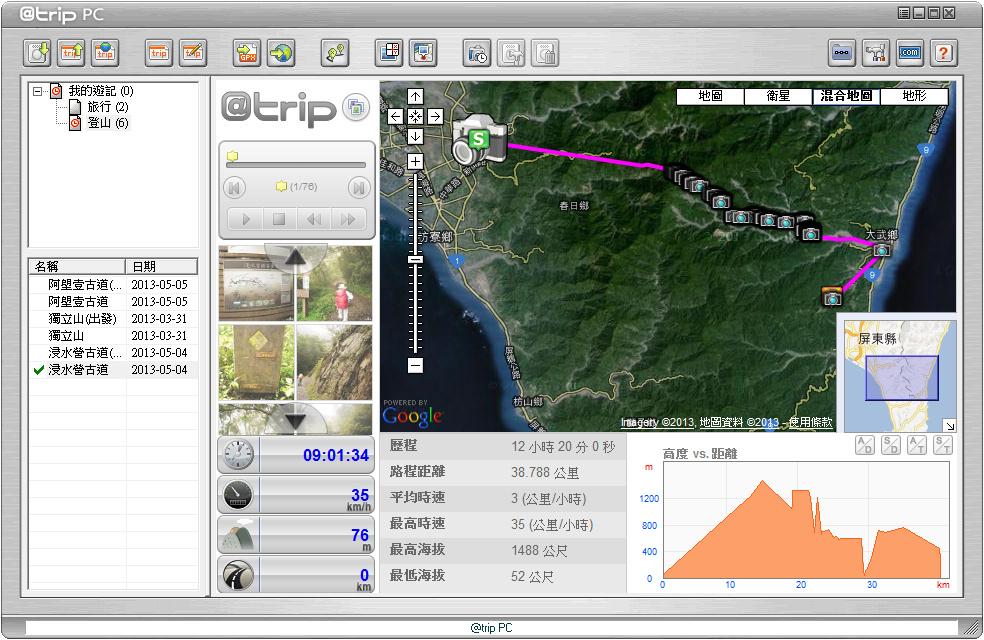The image size is (984, 640).
Task: Click the S start camera marker on map
Action: point(479,139)
